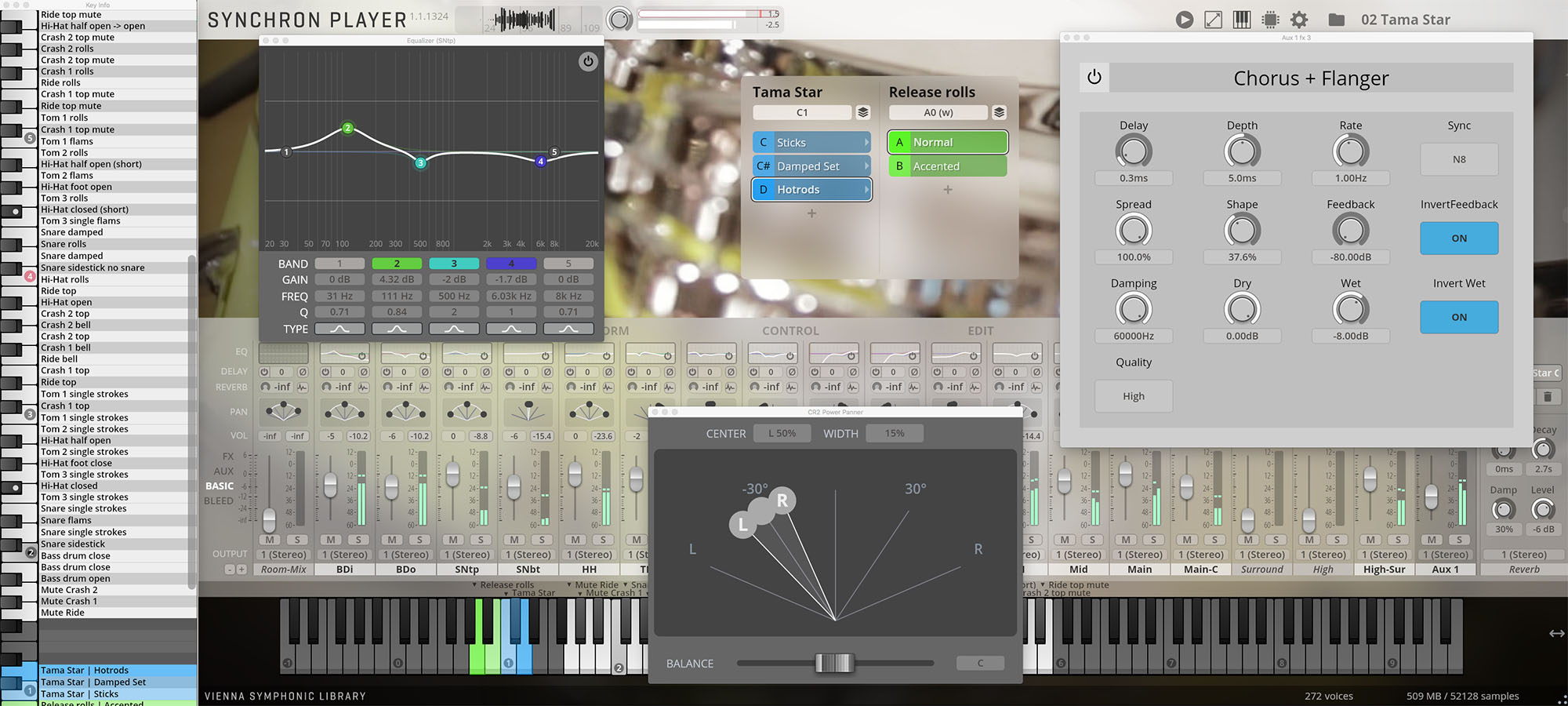Expand the Hotrods articulation arrow

[x=866, y=190]
